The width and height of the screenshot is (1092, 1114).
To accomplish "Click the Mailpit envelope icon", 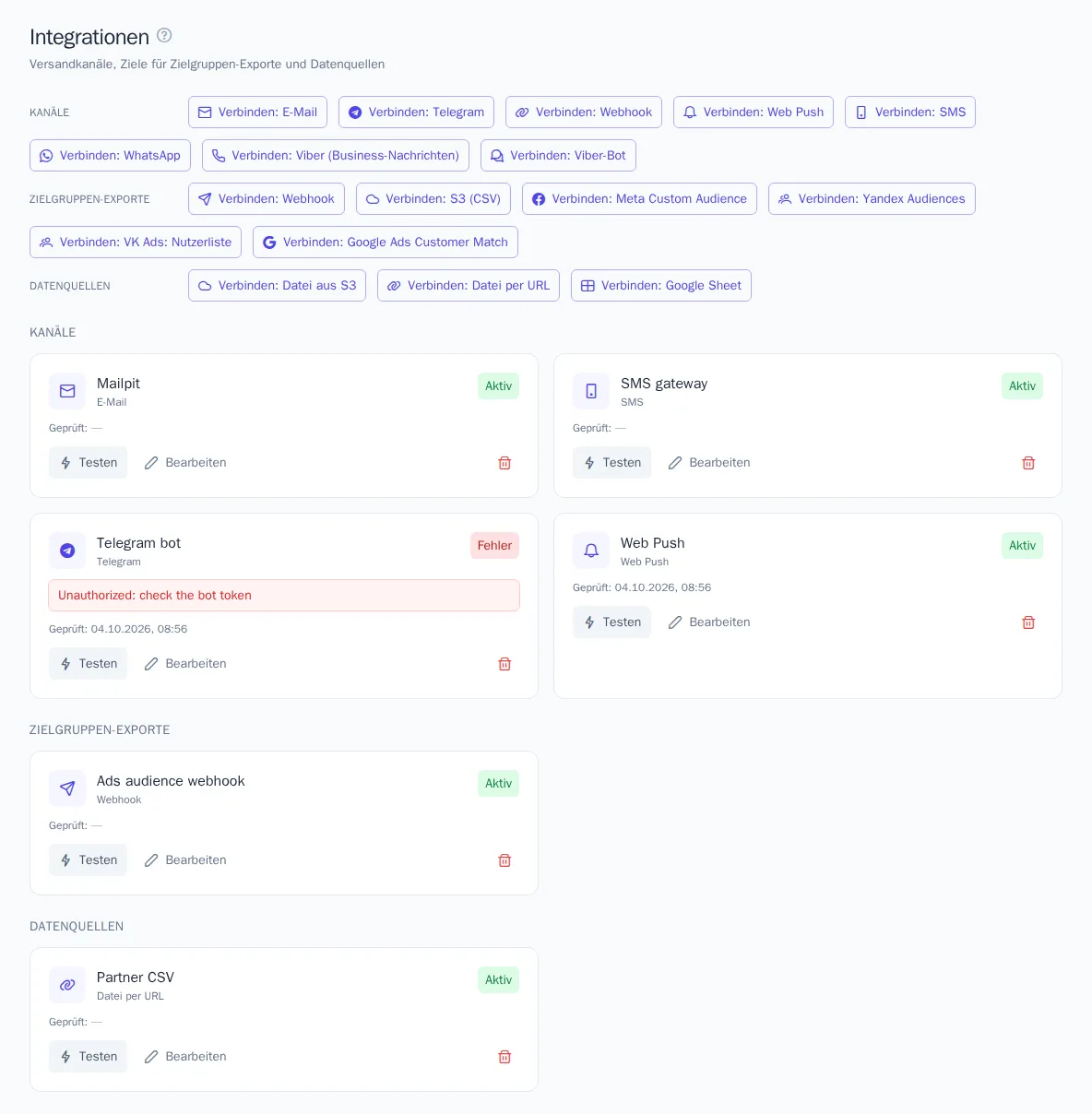I will click(x=67, y=391).
